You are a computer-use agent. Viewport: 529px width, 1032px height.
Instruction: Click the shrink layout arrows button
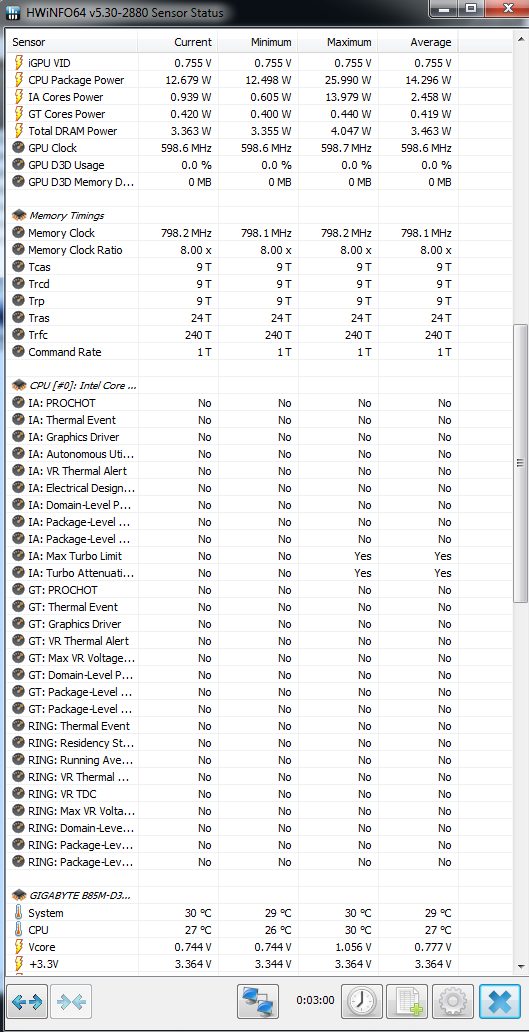coord(71,1002)
